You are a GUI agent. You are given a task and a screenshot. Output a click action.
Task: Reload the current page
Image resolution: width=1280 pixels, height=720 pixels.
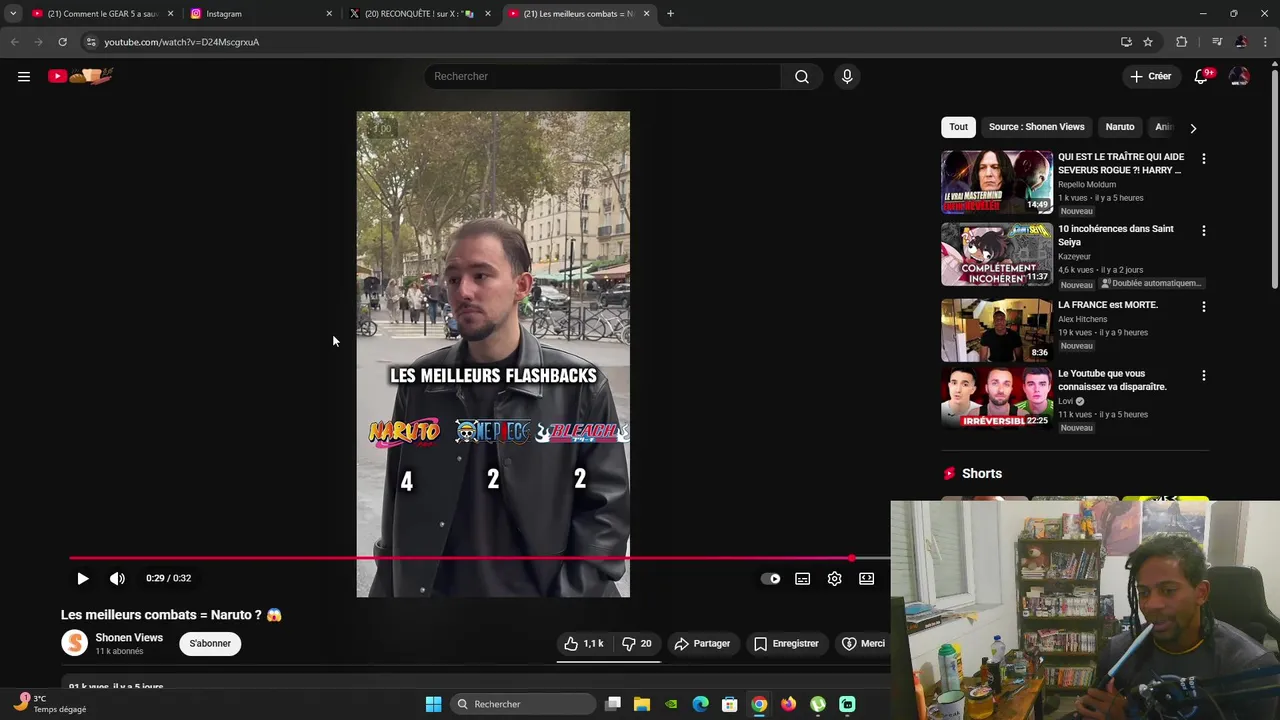tap(62, 42)
